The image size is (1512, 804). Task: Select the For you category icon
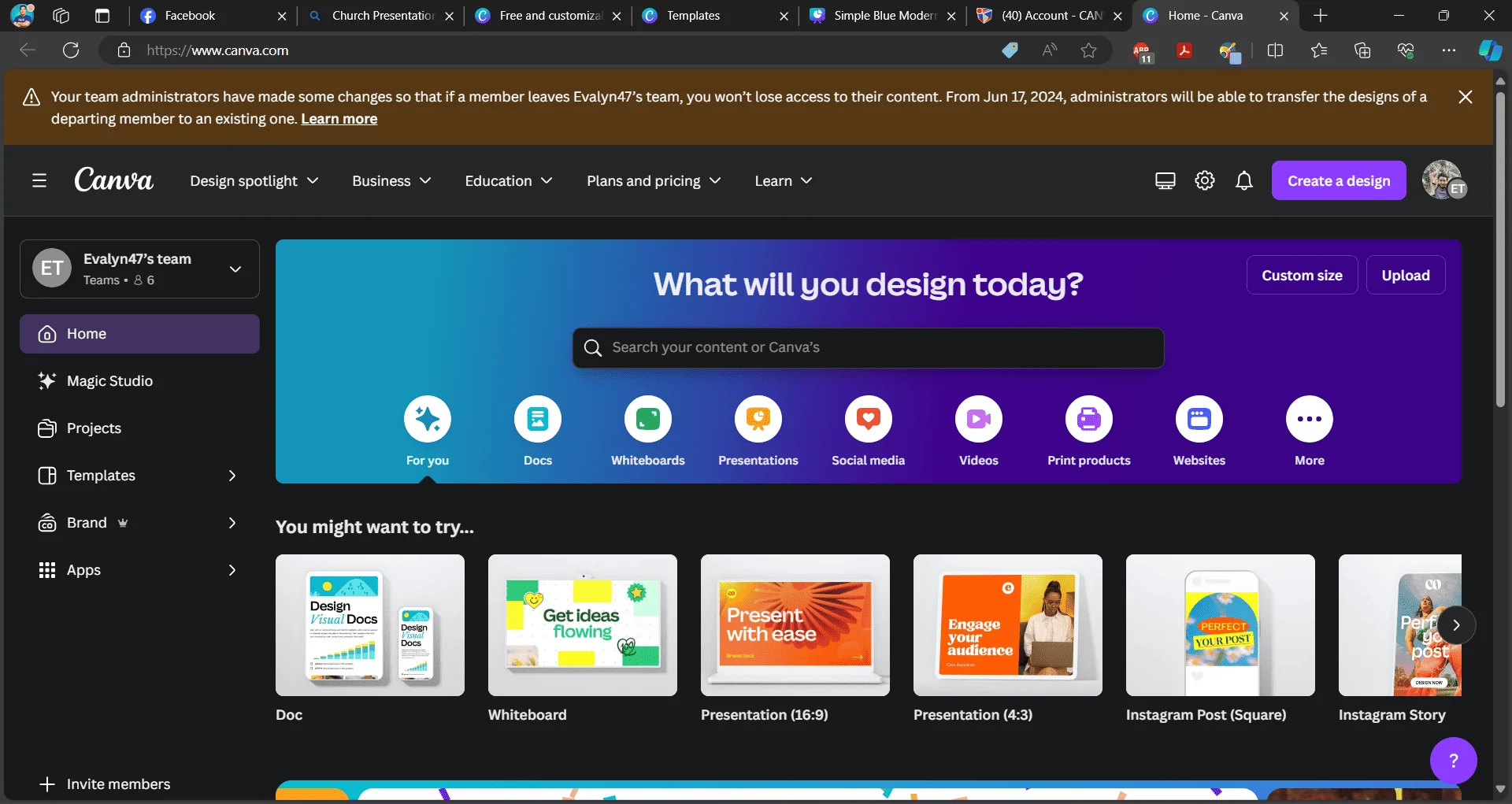[428, 419]
